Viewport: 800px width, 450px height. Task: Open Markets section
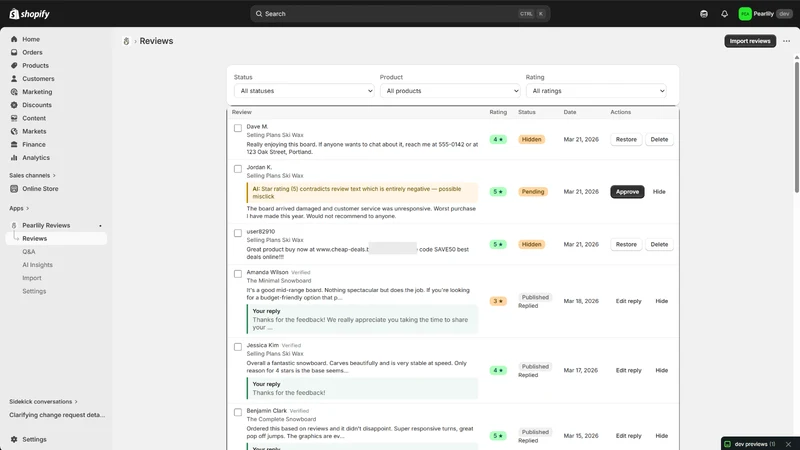[x=34, y=132]
